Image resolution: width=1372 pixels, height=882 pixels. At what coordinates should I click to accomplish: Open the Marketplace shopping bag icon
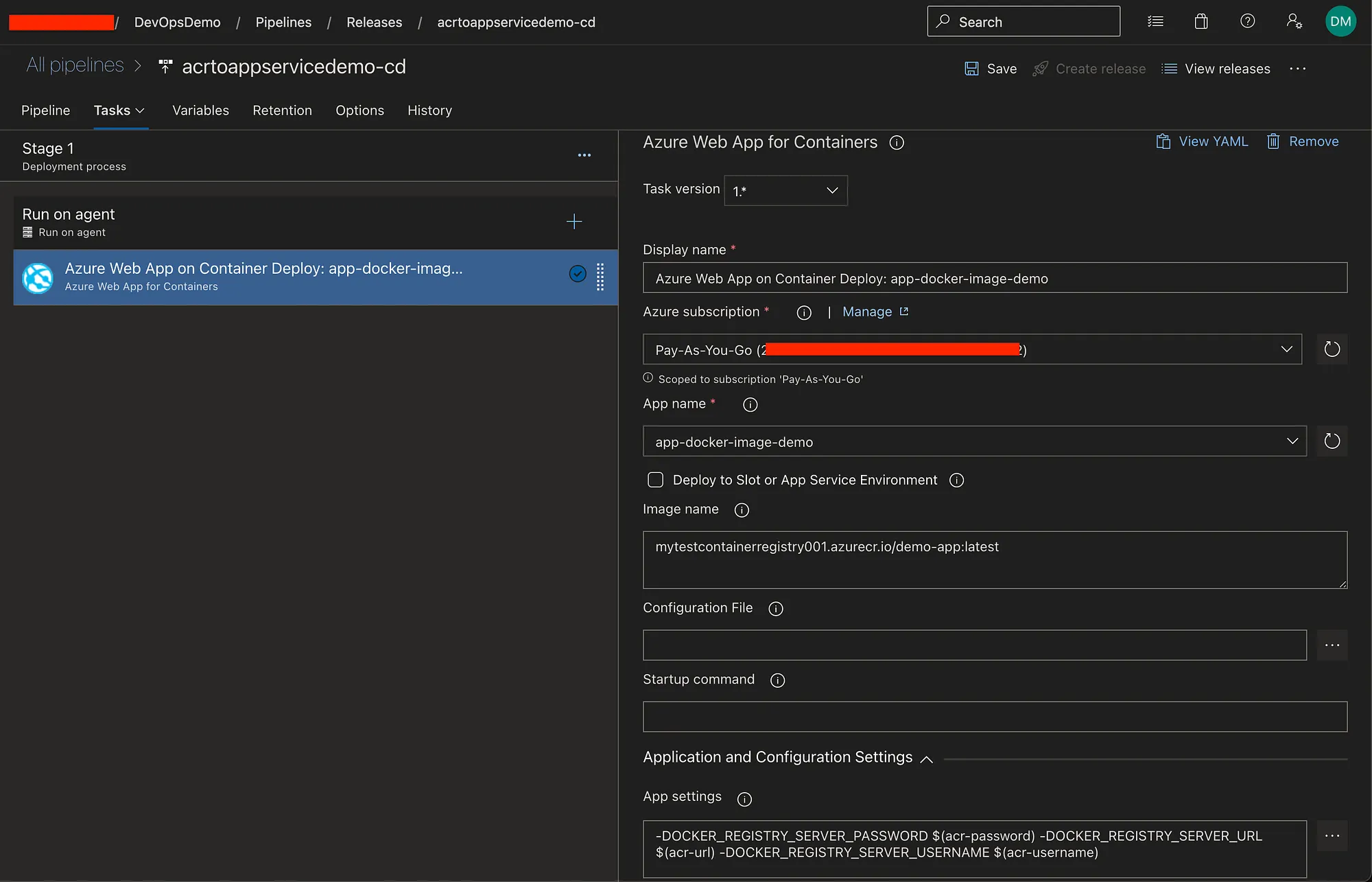[x=1201, y=21]
